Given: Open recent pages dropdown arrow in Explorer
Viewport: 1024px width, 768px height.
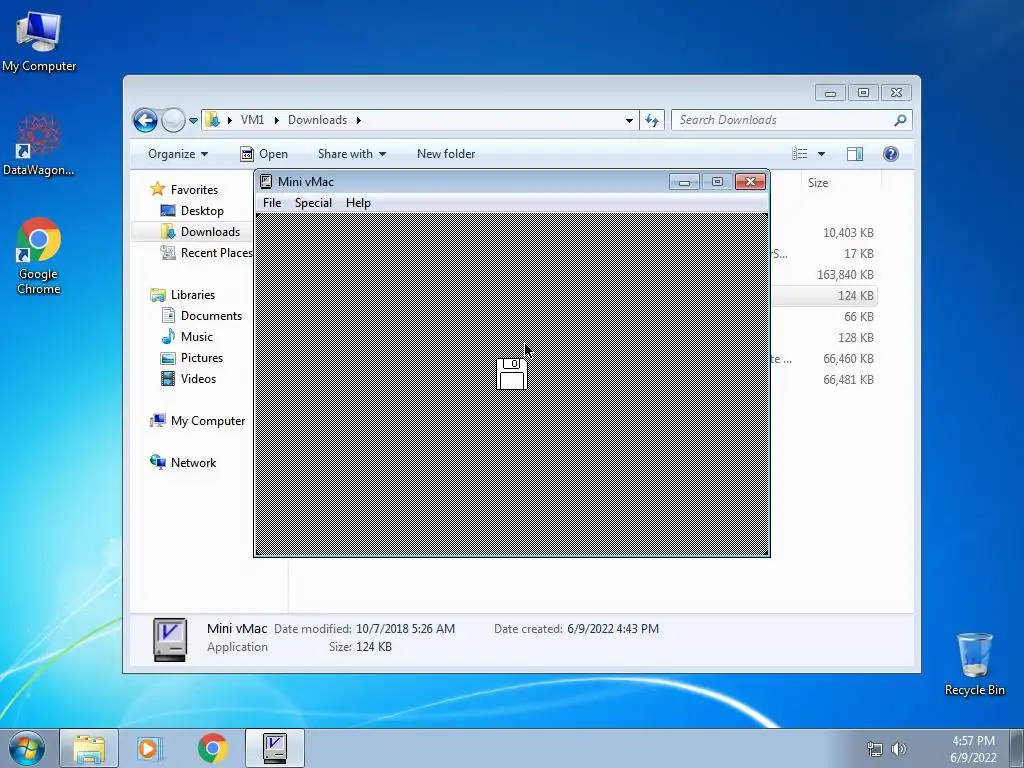Looking at the screenshot, I should (x=193, y=121).
